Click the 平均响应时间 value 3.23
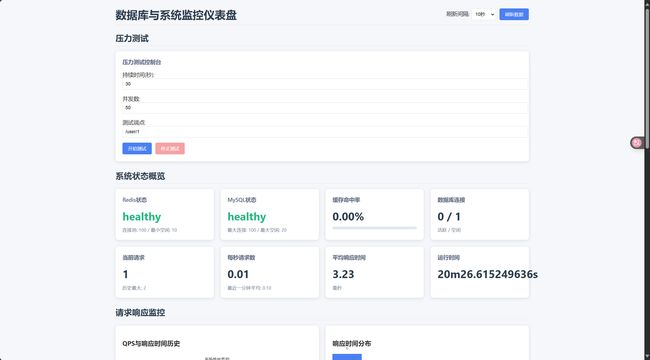The image size is (650, 360). 343,274
